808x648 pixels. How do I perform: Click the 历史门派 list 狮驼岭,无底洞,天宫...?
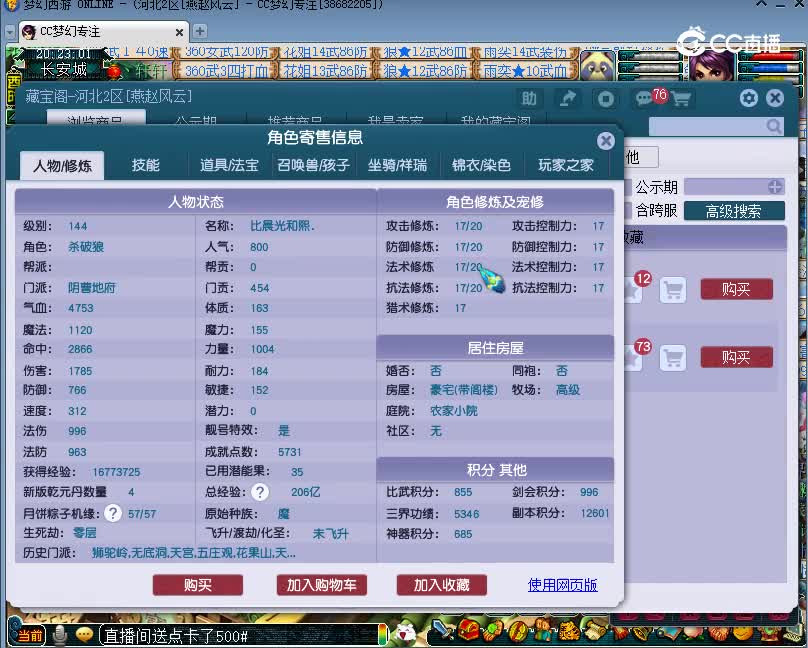point(194,554)
